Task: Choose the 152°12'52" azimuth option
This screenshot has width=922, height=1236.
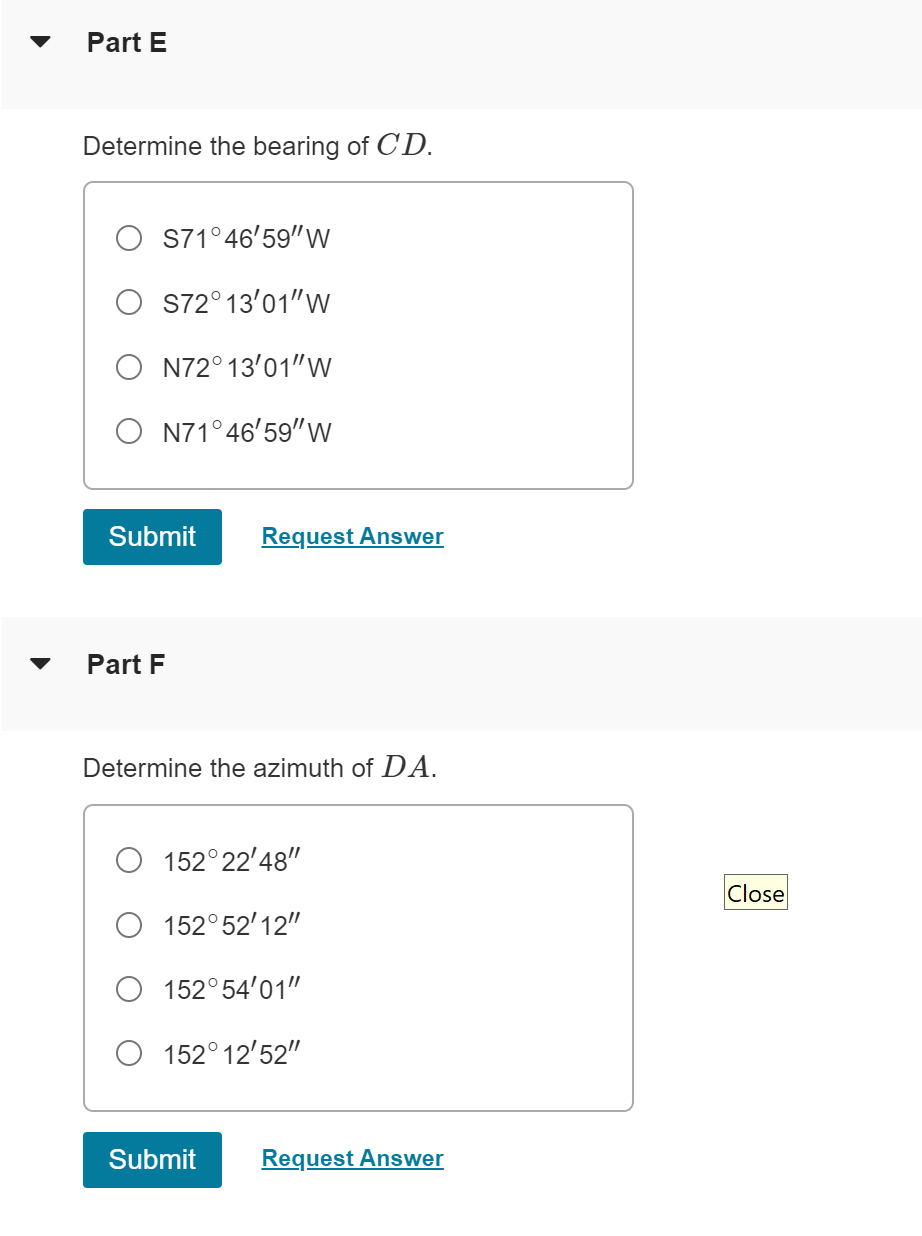Action: point(128,1053)
